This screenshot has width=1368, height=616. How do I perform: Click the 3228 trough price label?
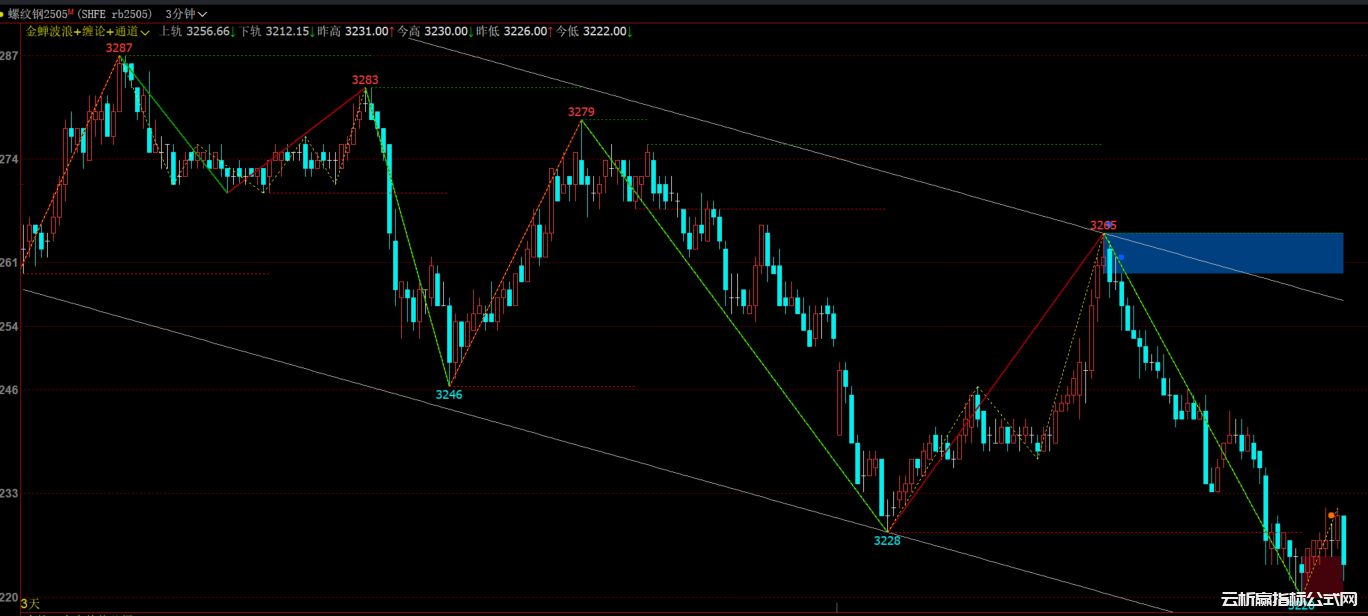(887, 541)
